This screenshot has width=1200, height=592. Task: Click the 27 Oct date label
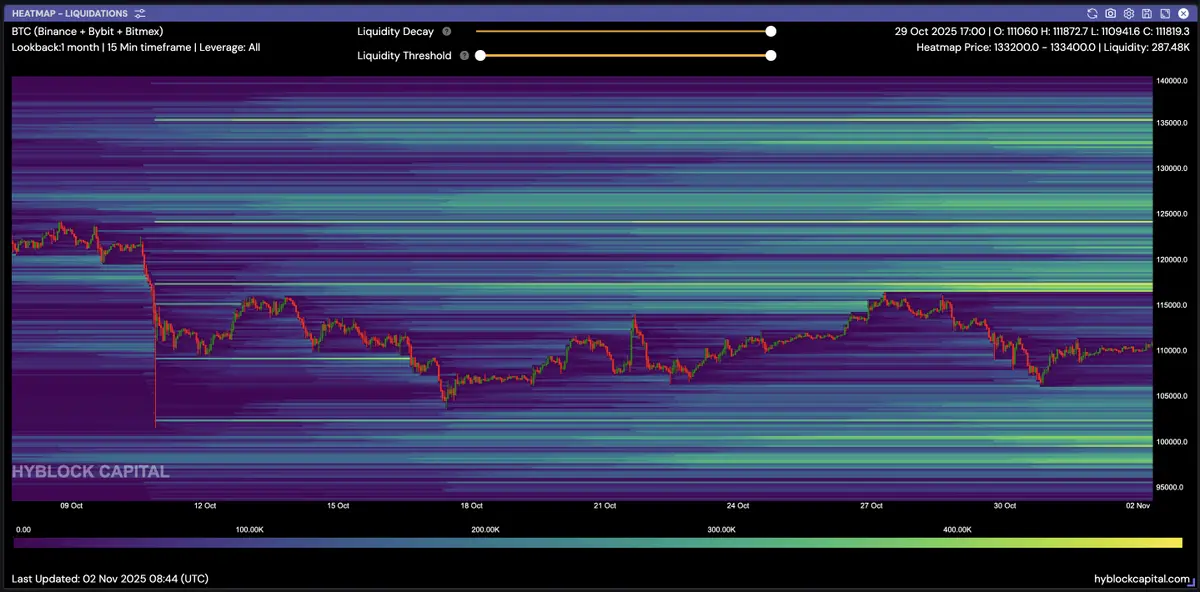(x=871, y=506)
